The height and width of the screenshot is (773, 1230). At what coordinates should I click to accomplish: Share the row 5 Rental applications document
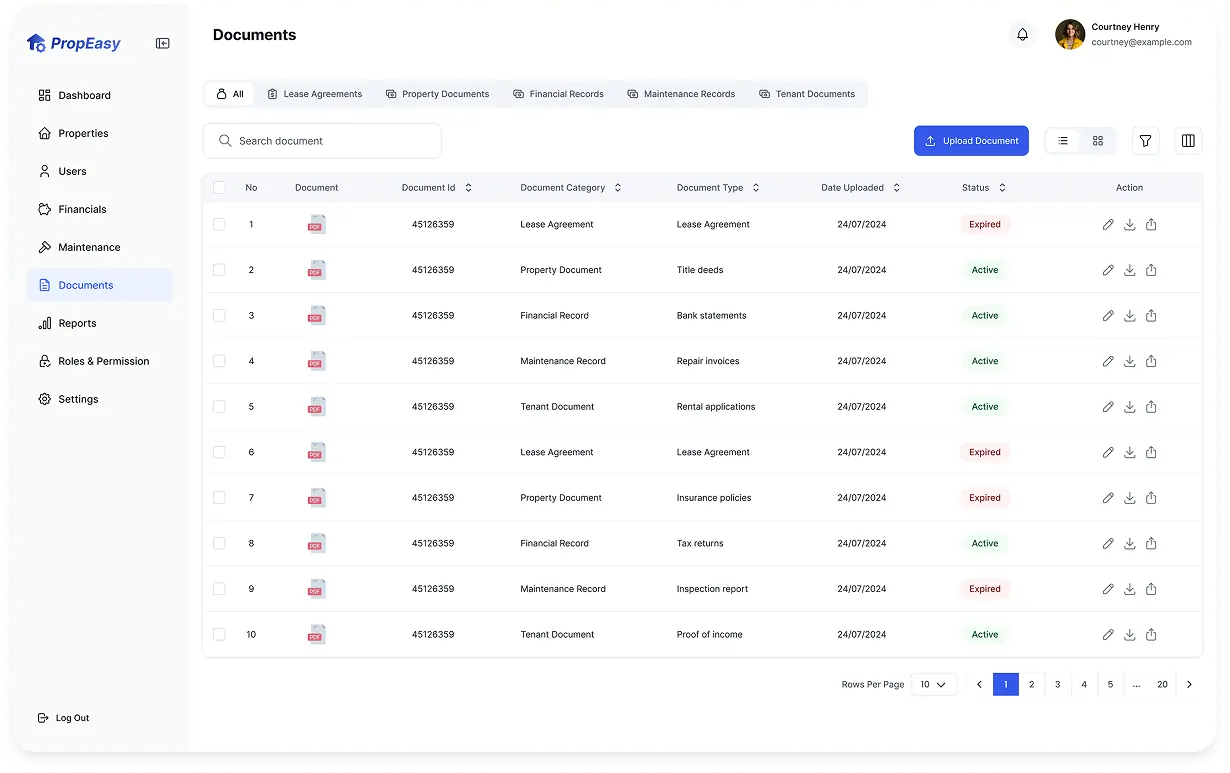1151,407
